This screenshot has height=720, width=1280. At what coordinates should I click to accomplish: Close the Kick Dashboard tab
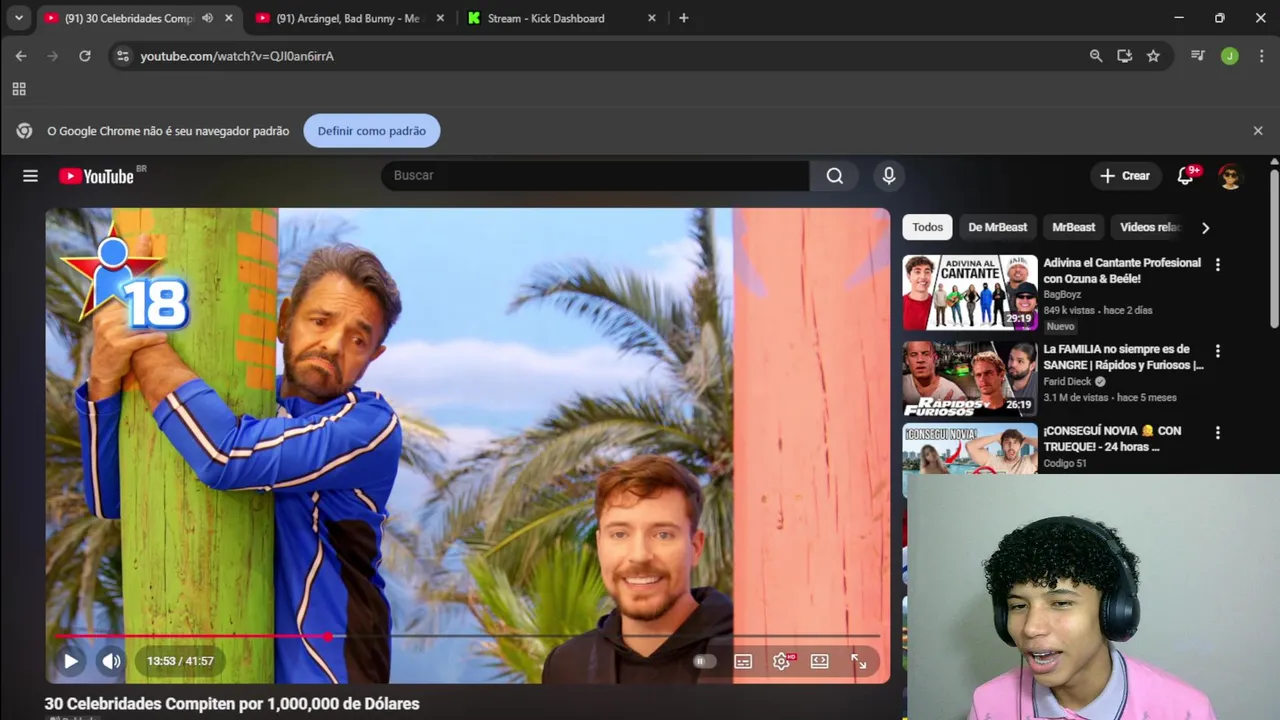point(652,18)
